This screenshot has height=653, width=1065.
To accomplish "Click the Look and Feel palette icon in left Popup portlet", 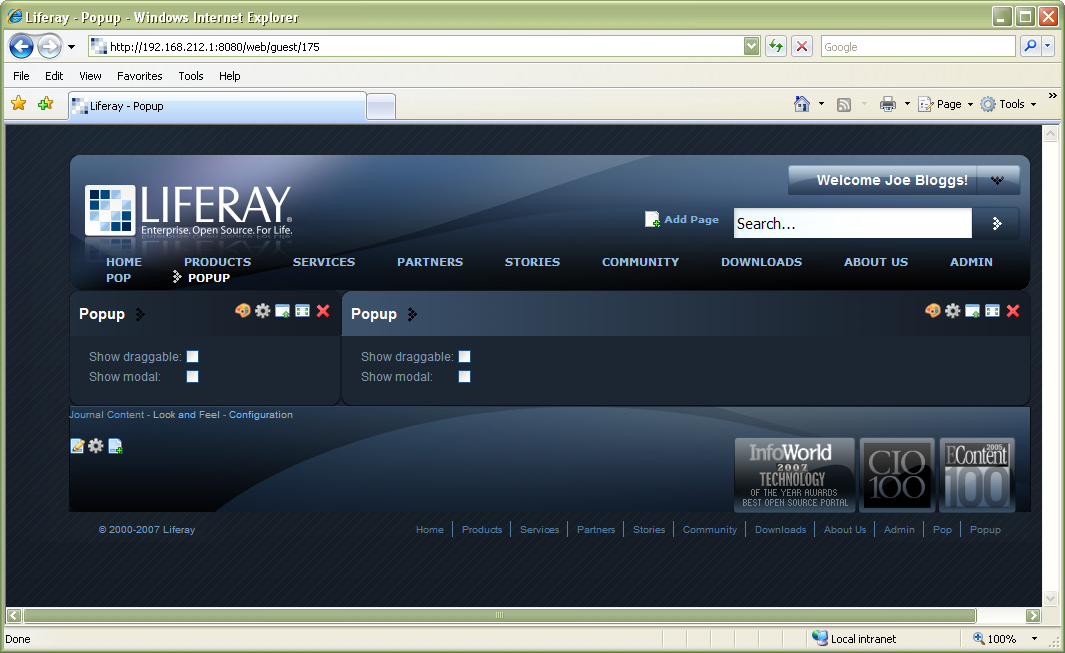I will [242, 311].
